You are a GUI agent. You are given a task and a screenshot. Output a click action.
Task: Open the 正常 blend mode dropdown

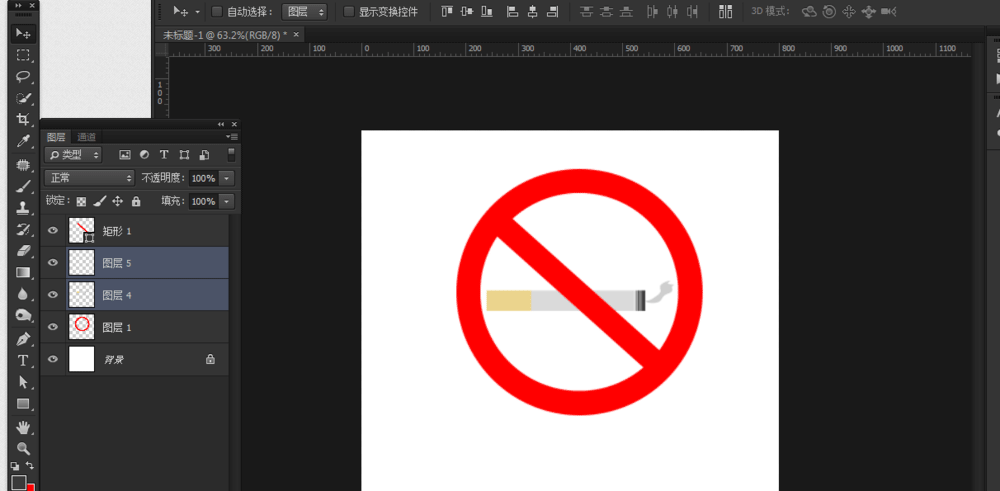click(x=89, y=178)
